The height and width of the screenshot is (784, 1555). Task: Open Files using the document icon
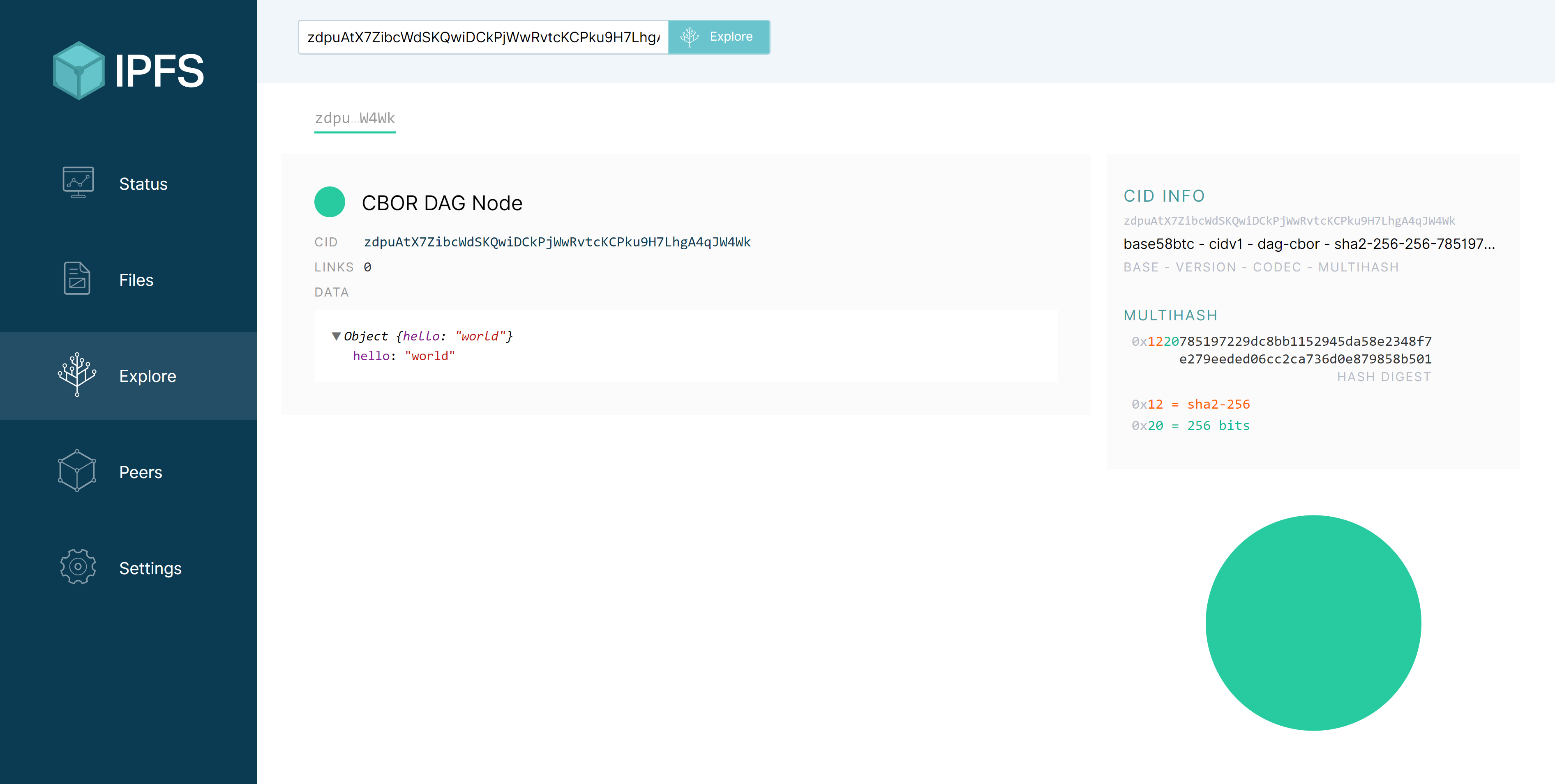77,278
